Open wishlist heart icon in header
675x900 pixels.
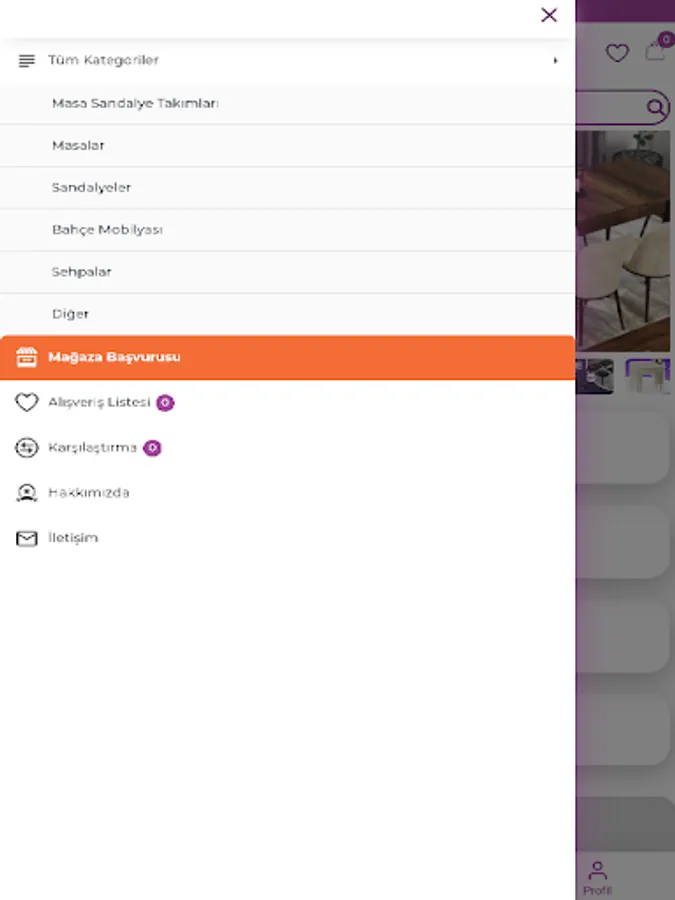[x=618, y=53]
